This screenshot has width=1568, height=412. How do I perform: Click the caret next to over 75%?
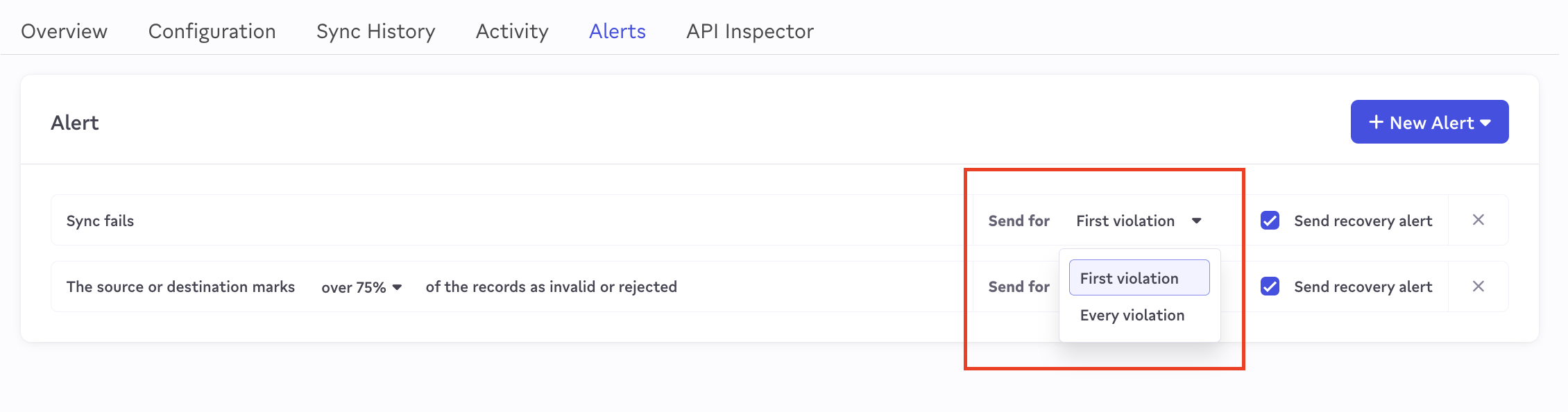coord(397,287)
